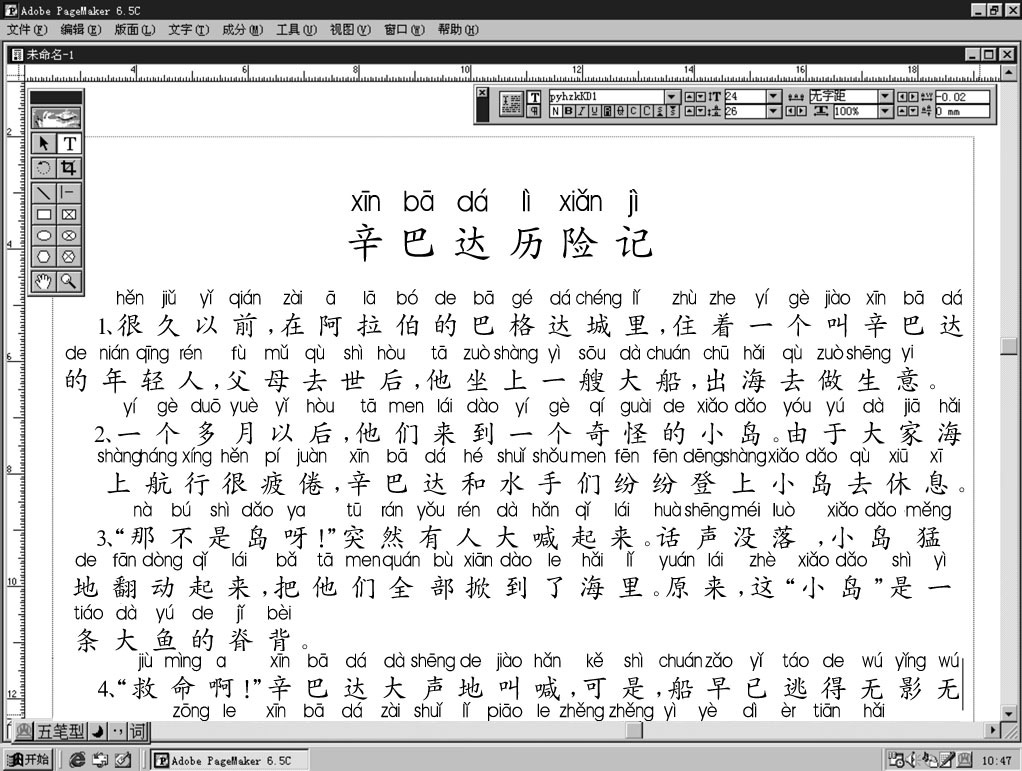Open the 工具 (Utilities) menu
This screenshot has width=1022, height=771.
click(297, 29)
